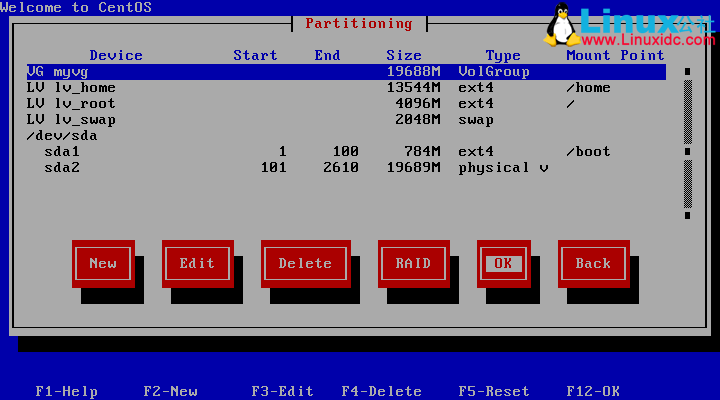Click the /boot mount point

(x=589, y=152)
